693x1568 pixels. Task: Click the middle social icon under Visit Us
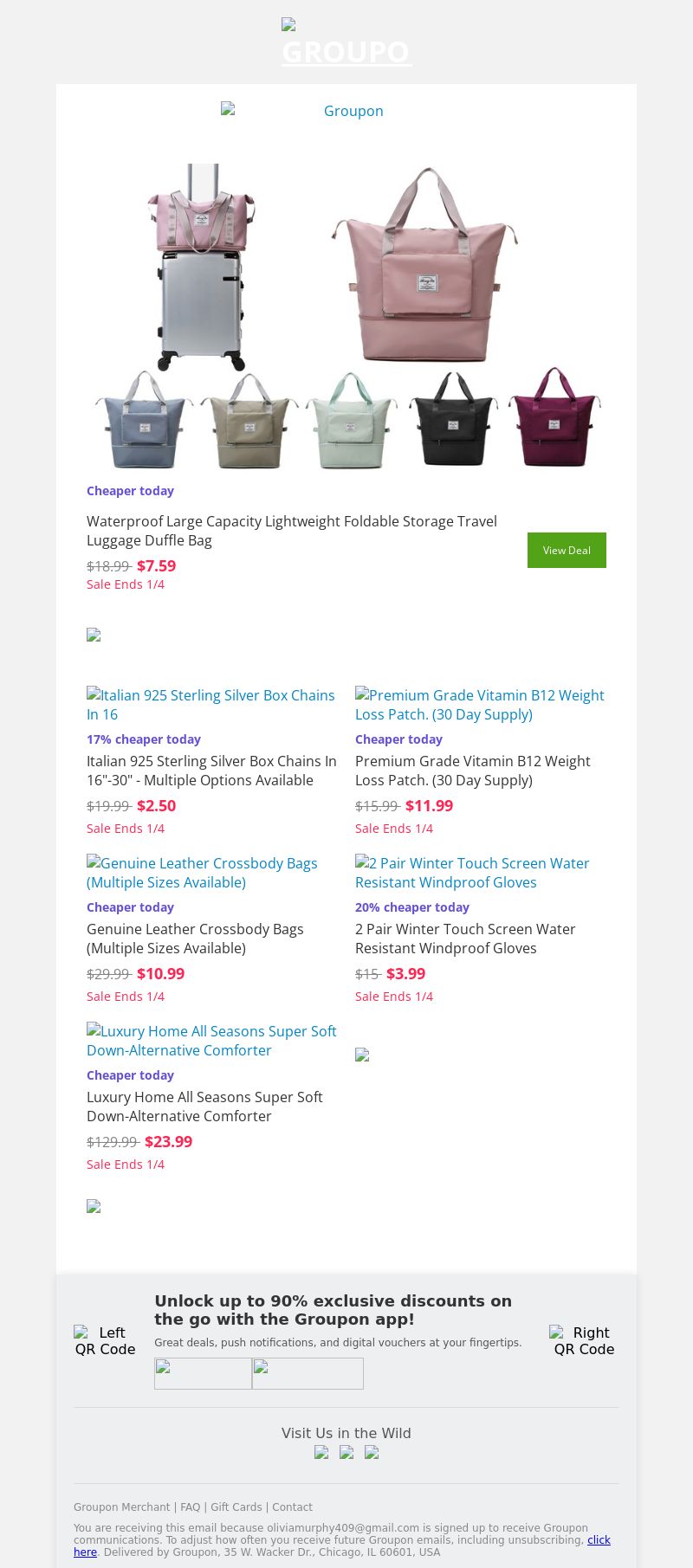point(346,1453)
